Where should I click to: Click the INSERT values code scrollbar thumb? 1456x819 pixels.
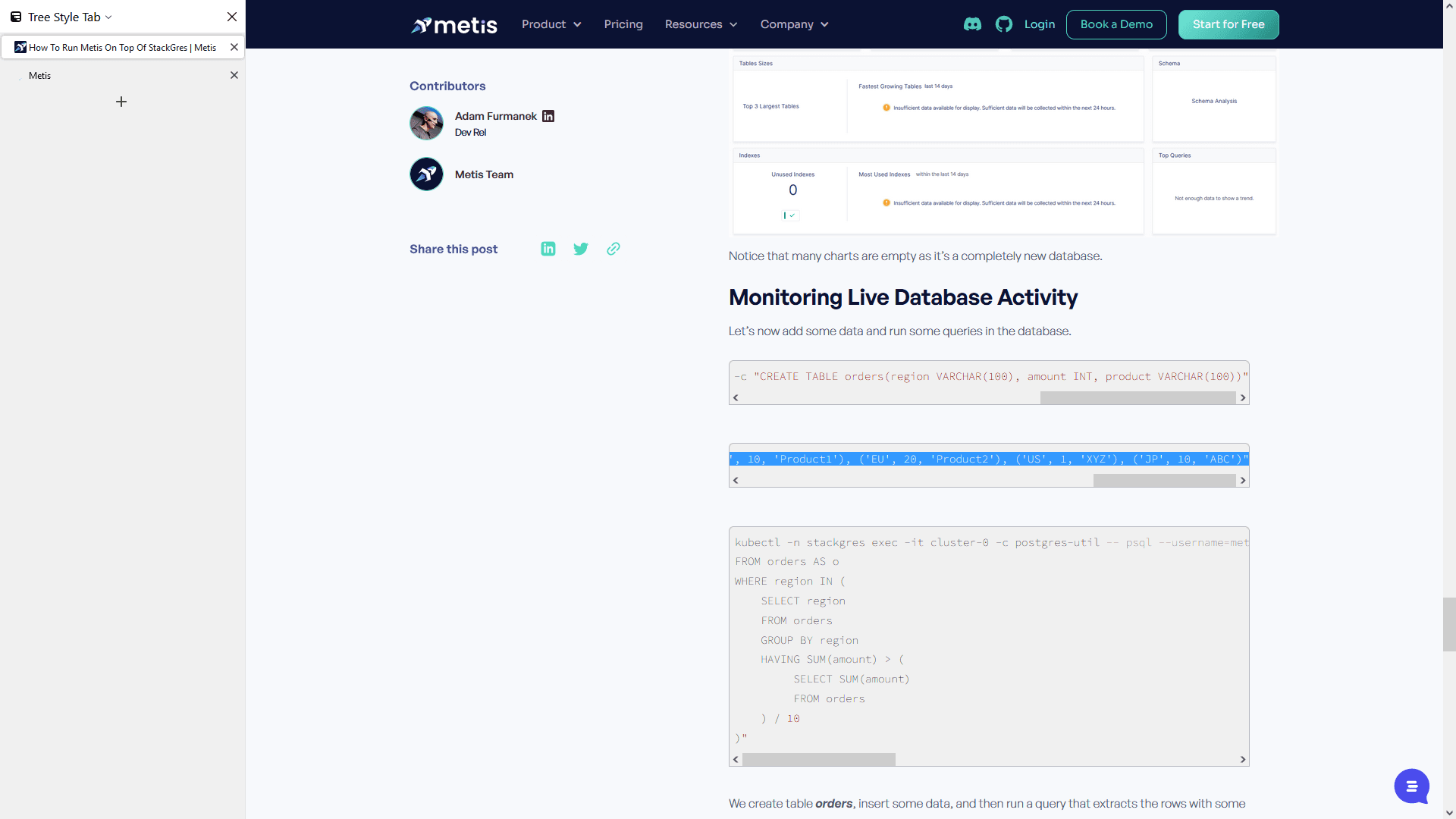1164,480
